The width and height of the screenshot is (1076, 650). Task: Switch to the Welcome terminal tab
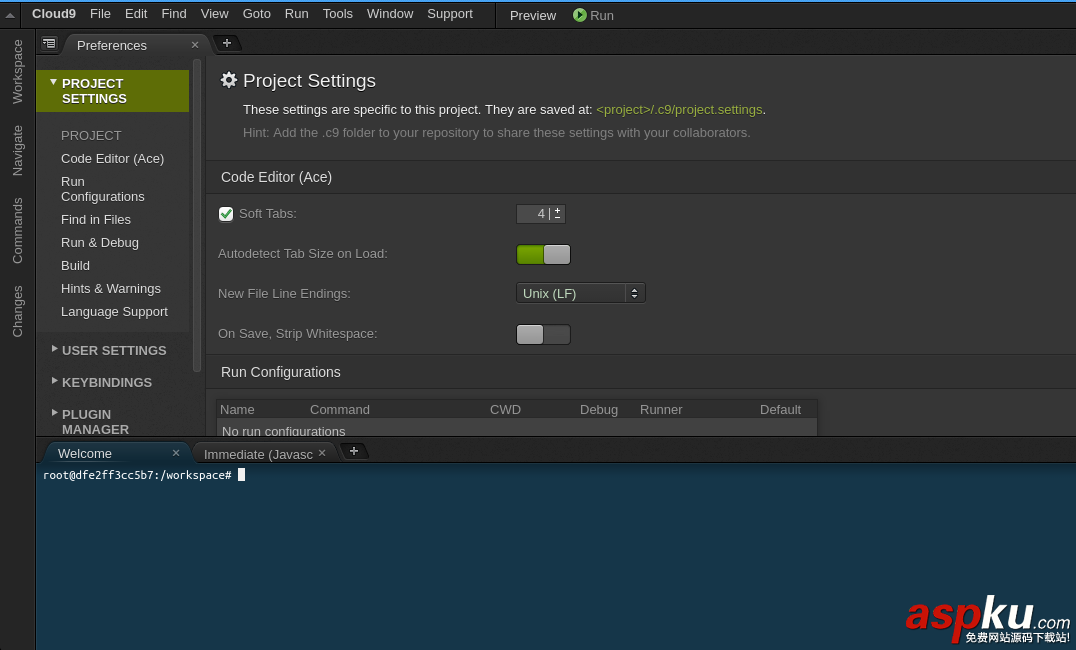tap(85, 453)
